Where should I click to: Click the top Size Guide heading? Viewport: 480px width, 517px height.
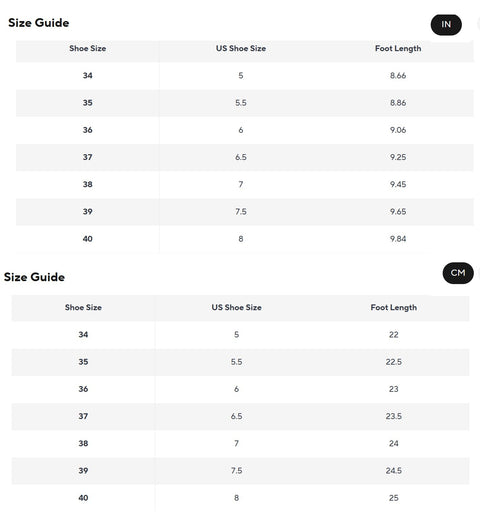click(x=39, y=23)
